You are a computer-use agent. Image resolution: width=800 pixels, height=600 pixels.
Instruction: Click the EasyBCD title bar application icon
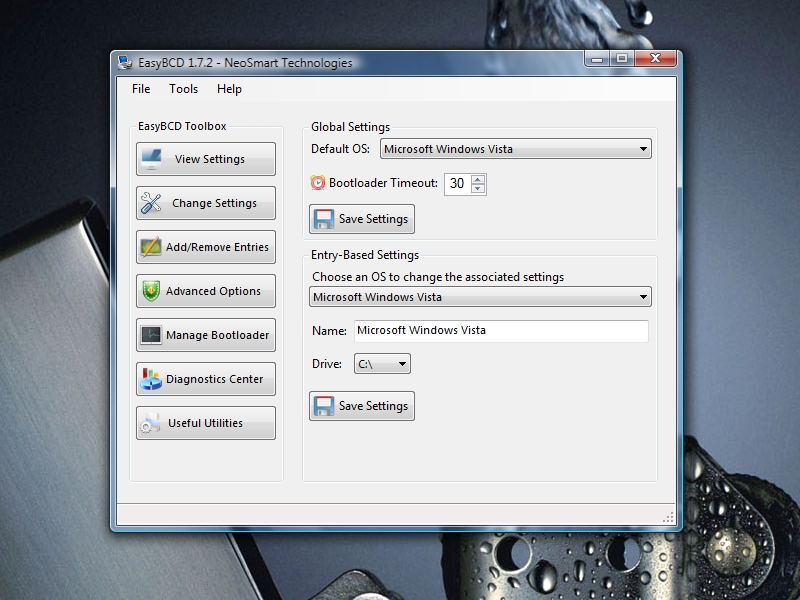(x=125, y=62)
